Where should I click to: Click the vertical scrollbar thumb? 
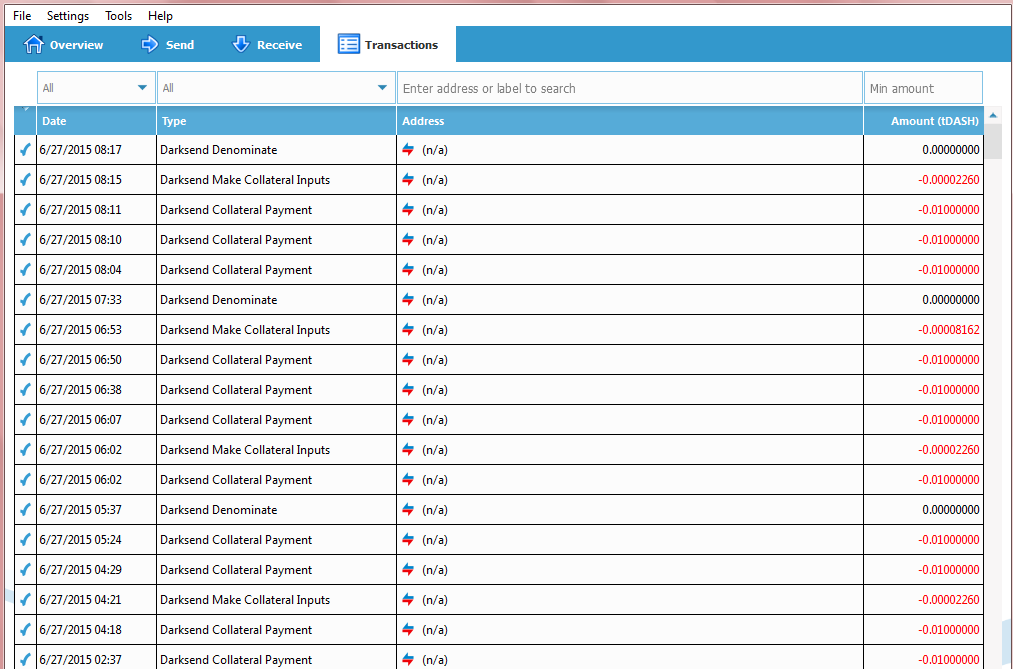pos(993,140)
